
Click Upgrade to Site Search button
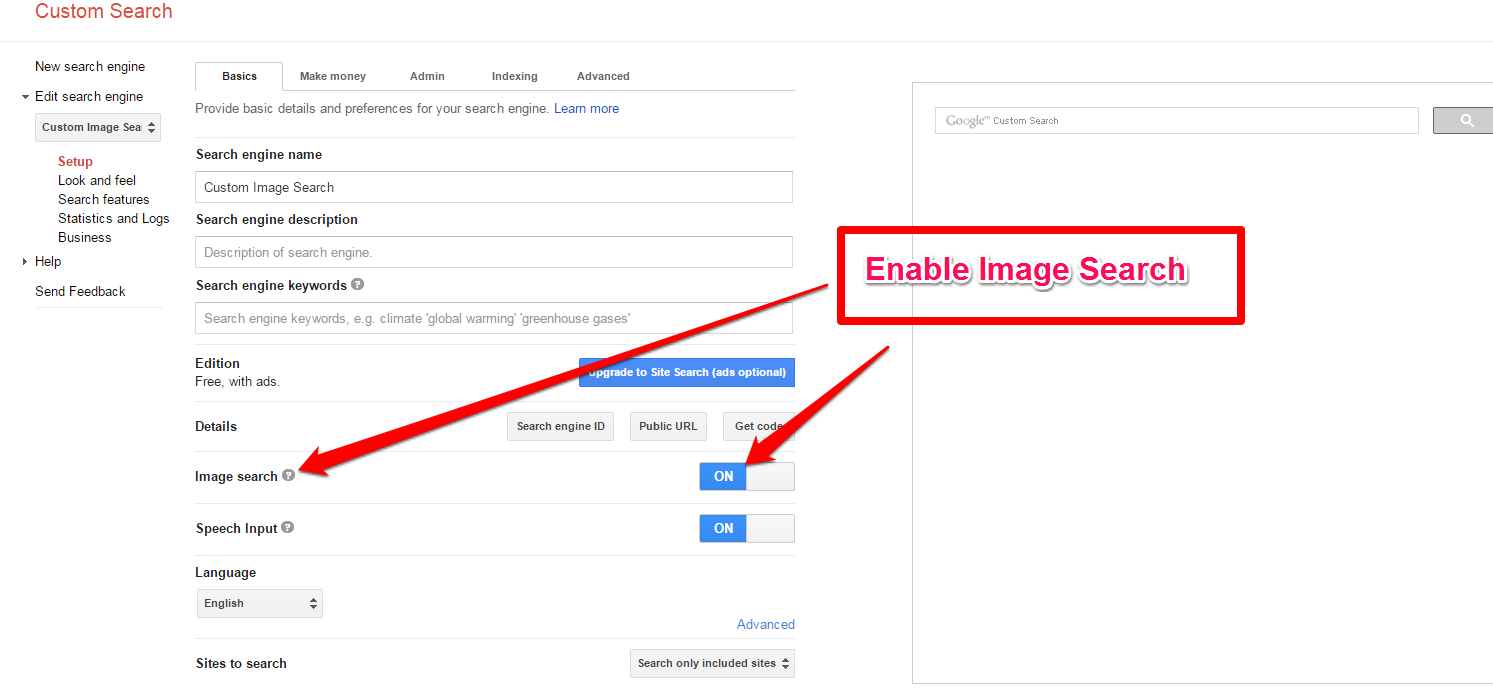tap(687, 372)
